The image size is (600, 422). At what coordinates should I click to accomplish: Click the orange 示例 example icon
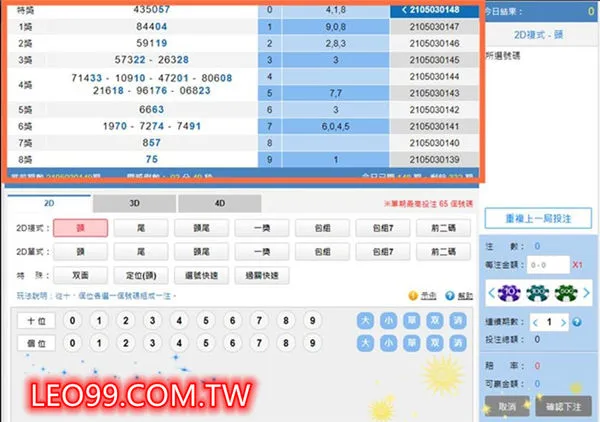tap(413, 296)
